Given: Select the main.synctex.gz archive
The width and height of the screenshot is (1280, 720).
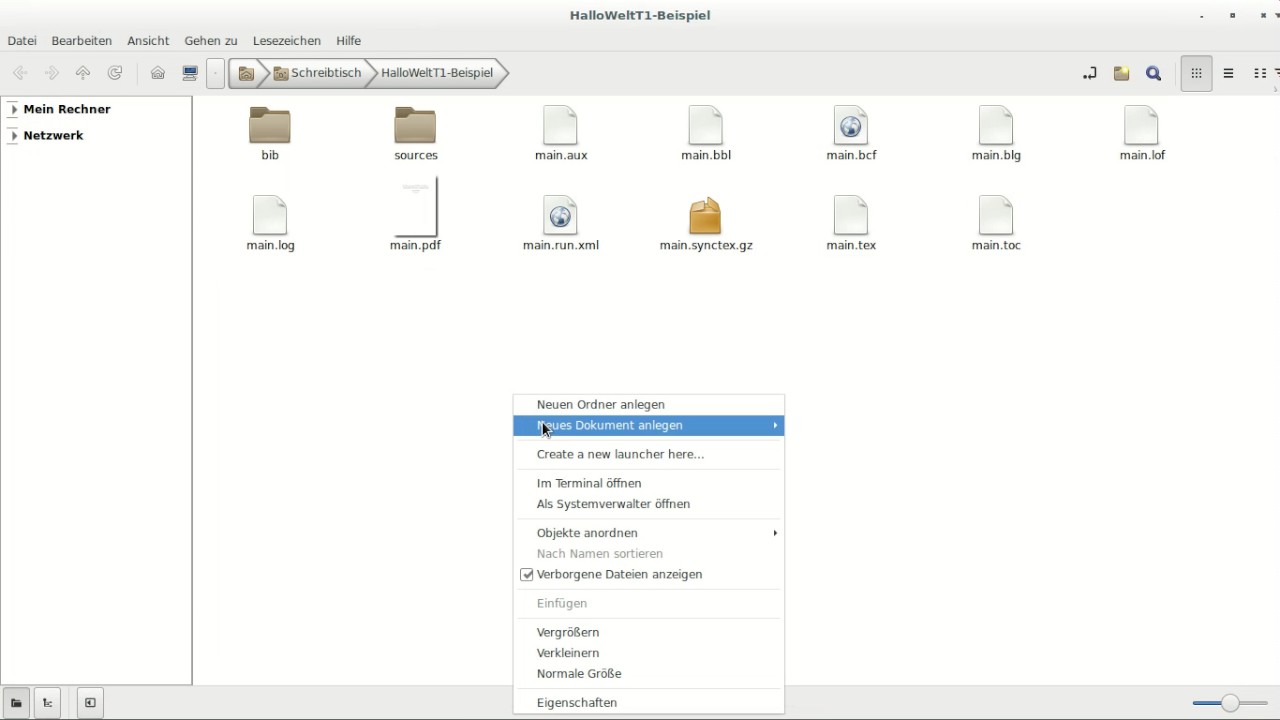Looking at the screenshot, I should [x=706, y=223].
